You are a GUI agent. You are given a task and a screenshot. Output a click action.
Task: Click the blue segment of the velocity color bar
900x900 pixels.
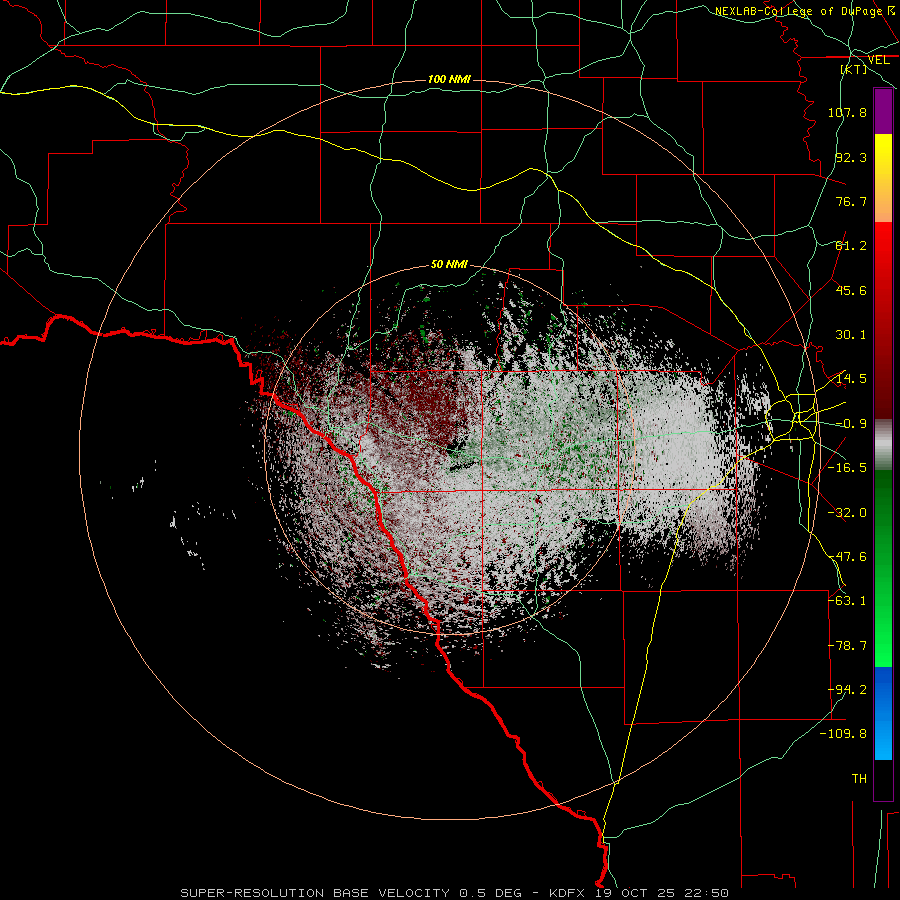(883, 713)
